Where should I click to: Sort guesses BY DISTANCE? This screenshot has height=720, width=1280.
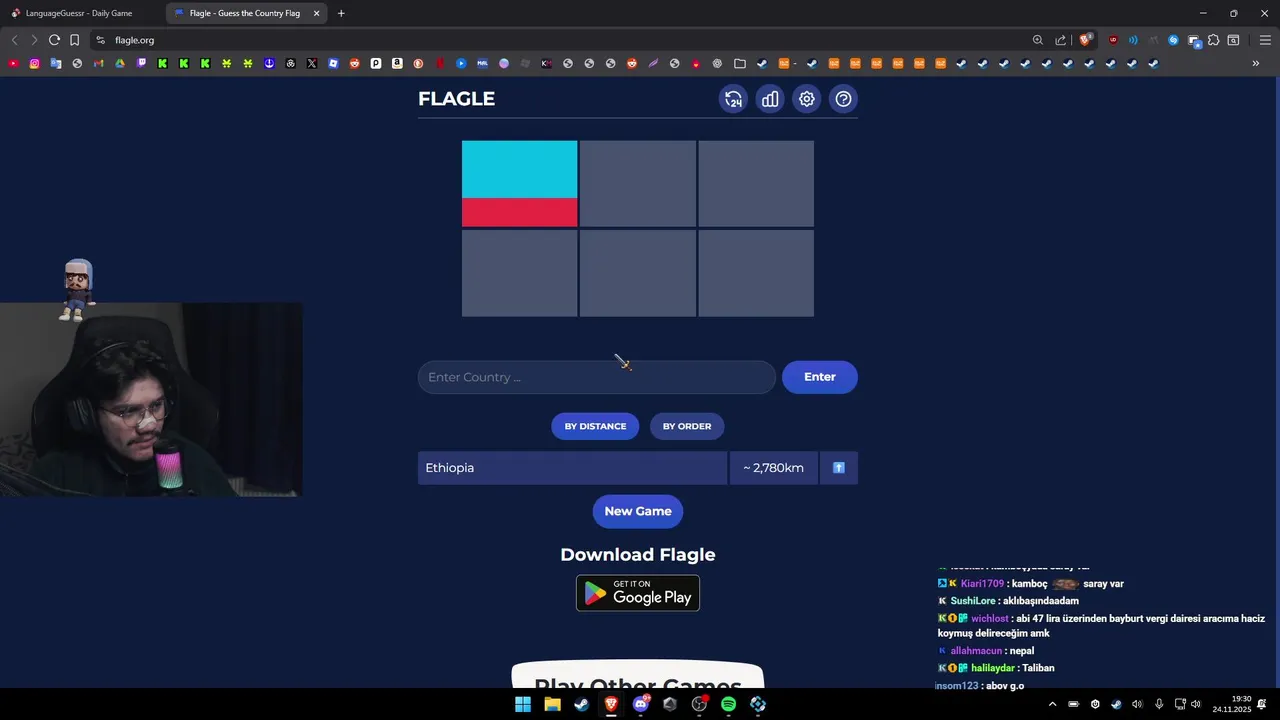pyautogui.click(x=595, y=426)
